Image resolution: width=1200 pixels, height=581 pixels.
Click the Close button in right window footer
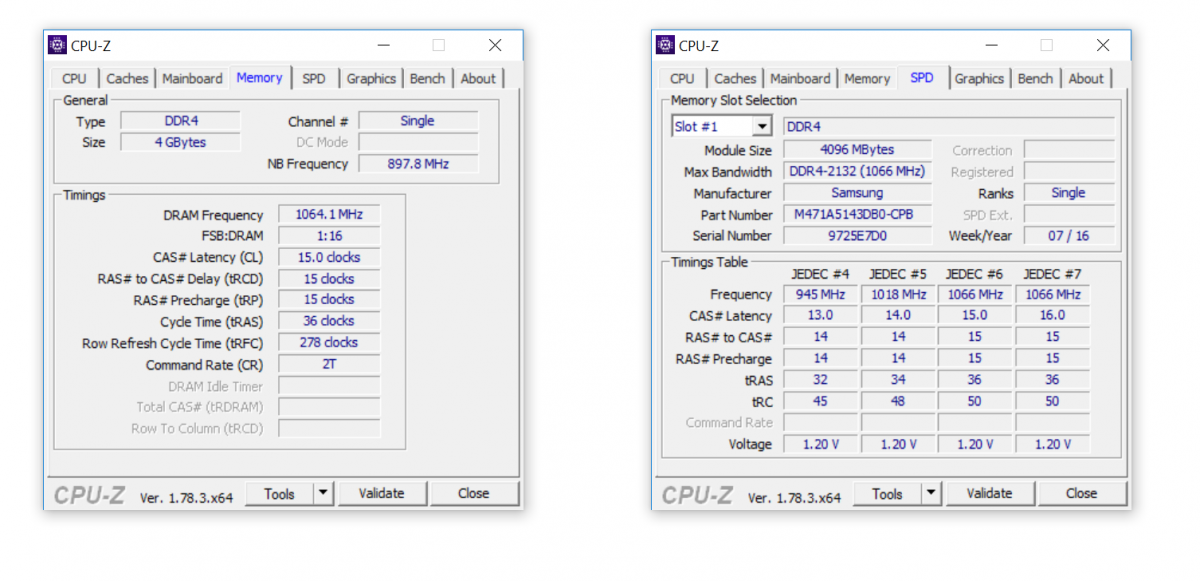click(1082, 493)
